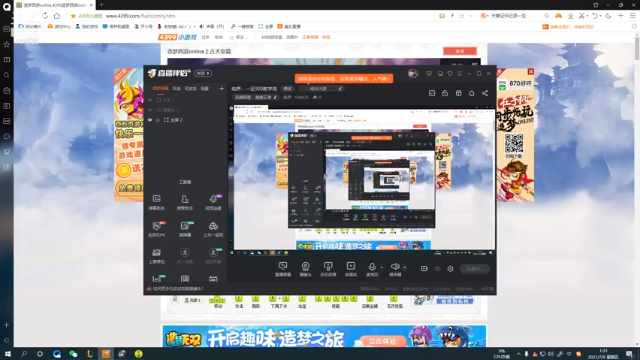The width and height of the screenshot is (640, 360).
Task: Click the red button right of the game title
Action: tap(460, 51)
